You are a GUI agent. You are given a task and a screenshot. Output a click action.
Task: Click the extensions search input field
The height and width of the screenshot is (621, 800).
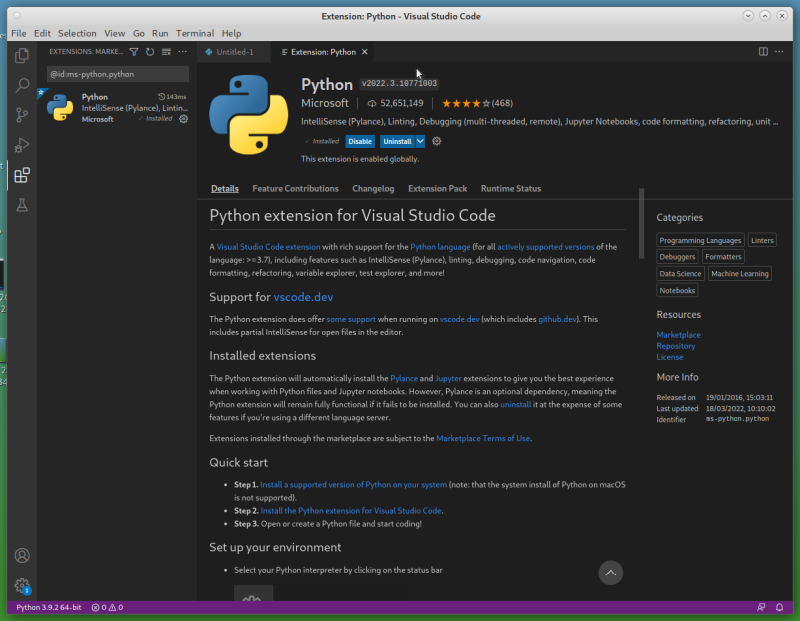(x=118, y=74)
